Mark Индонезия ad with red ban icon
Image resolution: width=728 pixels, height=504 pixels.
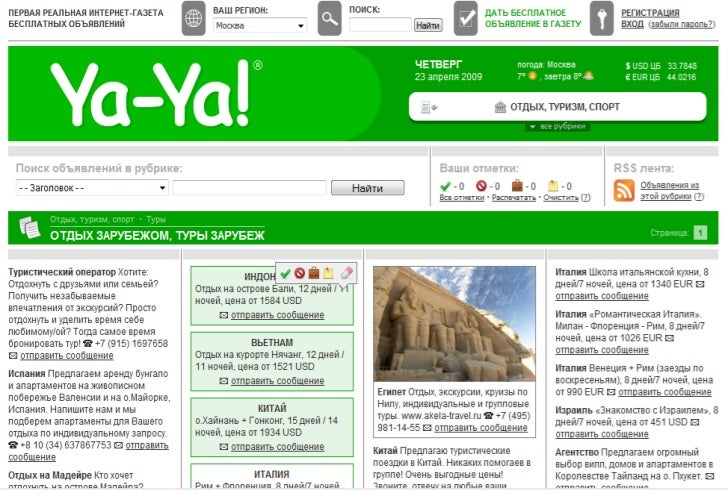[300, 273]
